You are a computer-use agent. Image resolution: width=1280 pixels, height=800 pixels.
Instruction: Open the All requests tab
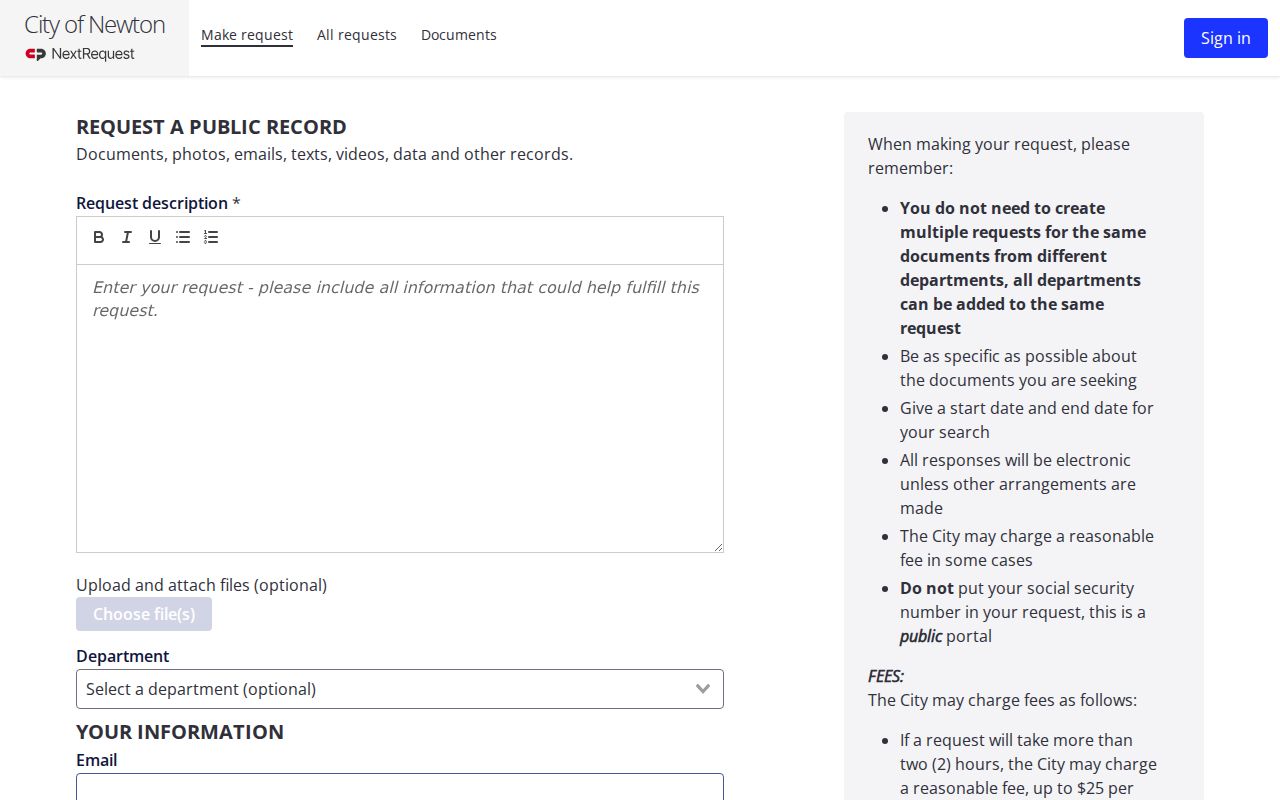coord(357,35)
